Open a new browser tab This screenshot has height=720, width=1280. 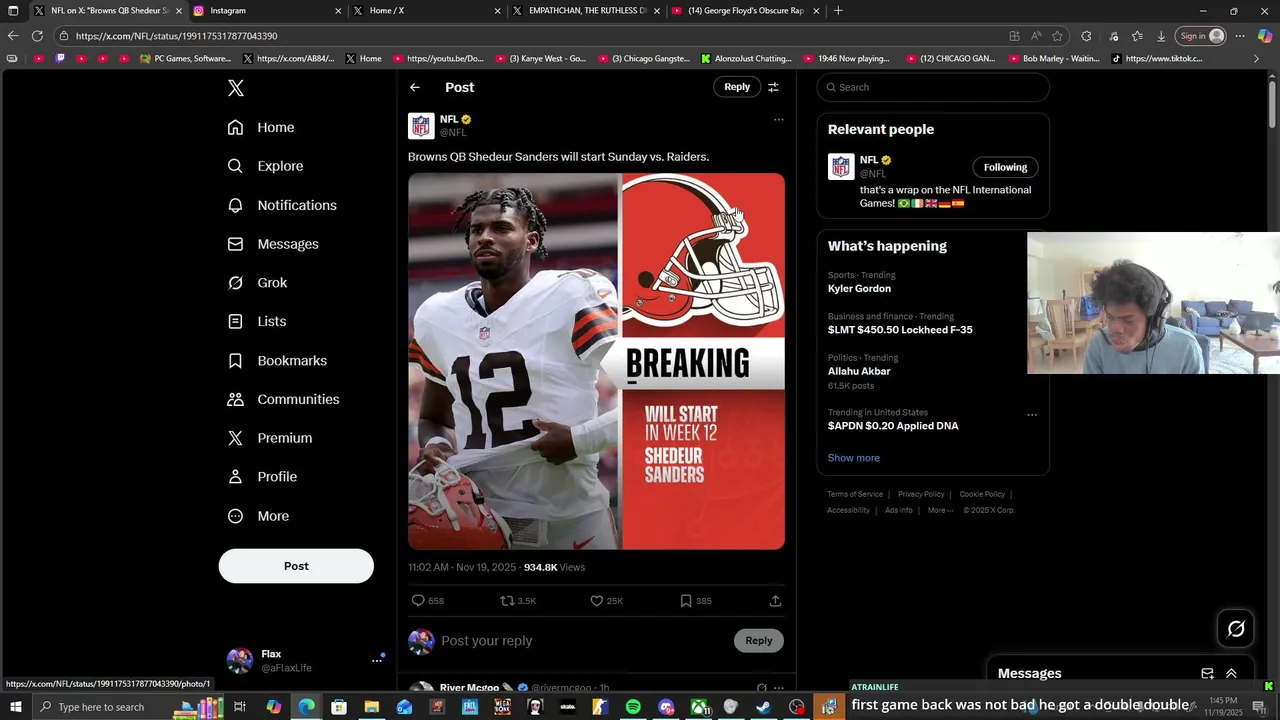click(x=838, y=11)
